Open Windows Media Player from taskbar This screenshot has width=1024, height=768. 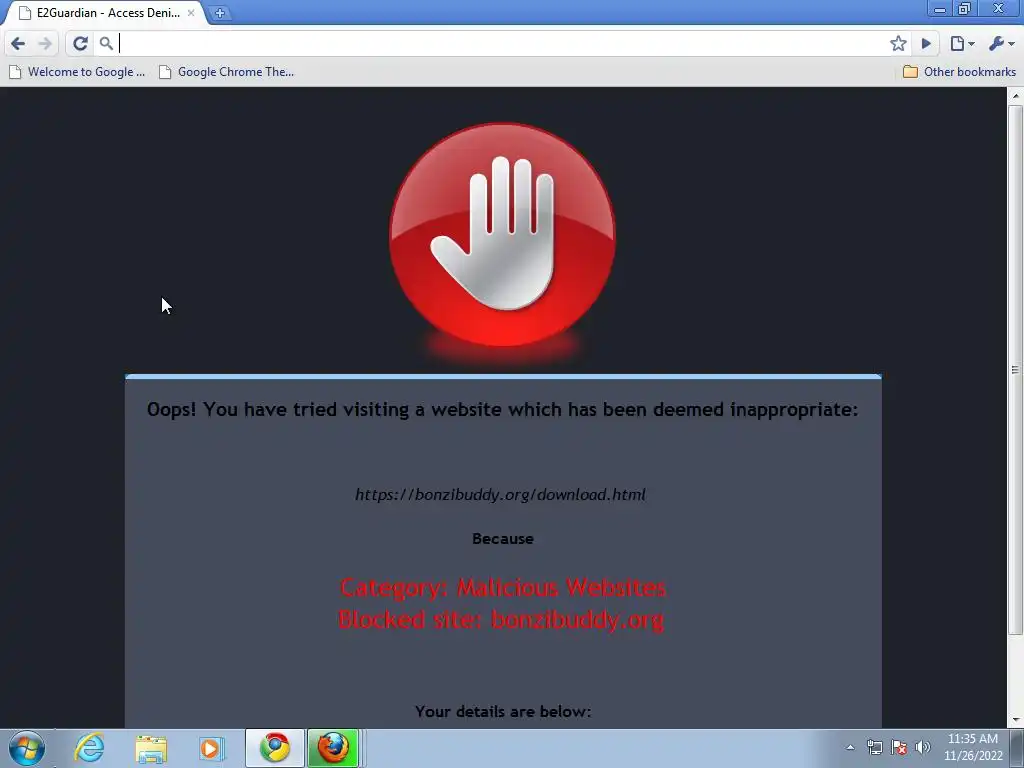pyautogui.click(x=212, y=748)
